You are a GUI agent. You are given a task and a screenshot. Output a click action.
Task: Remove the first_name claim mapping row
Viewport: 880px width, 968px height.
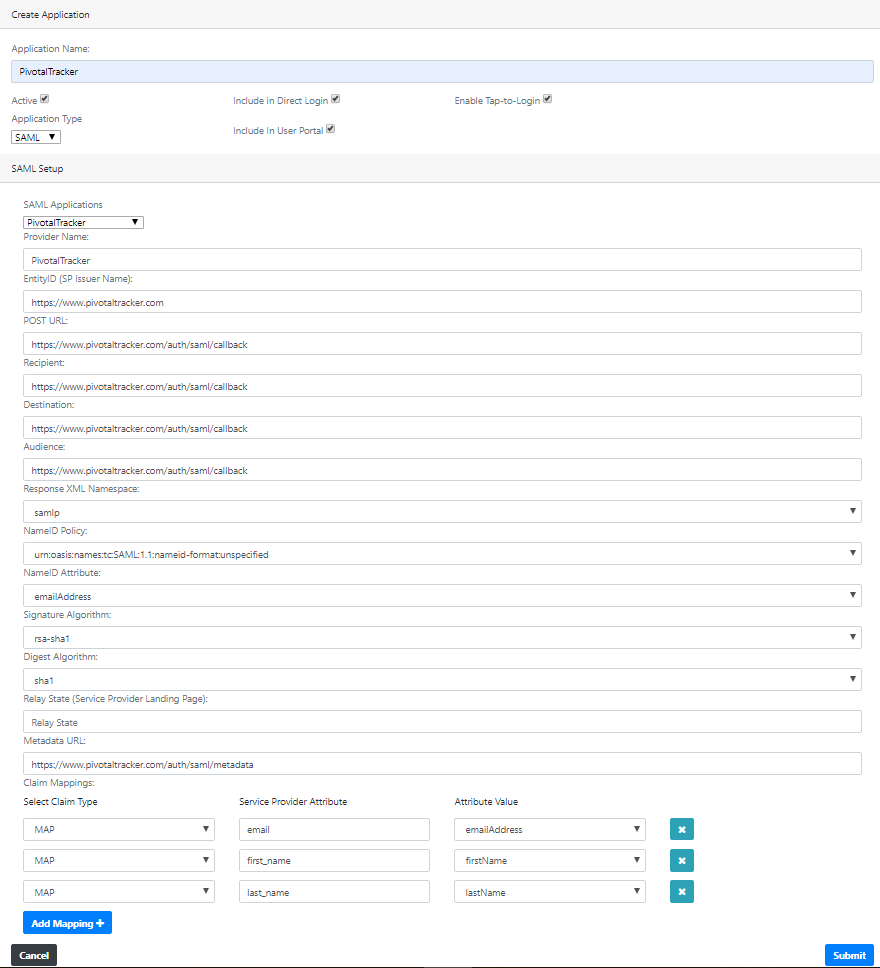[x=682, y=860]
